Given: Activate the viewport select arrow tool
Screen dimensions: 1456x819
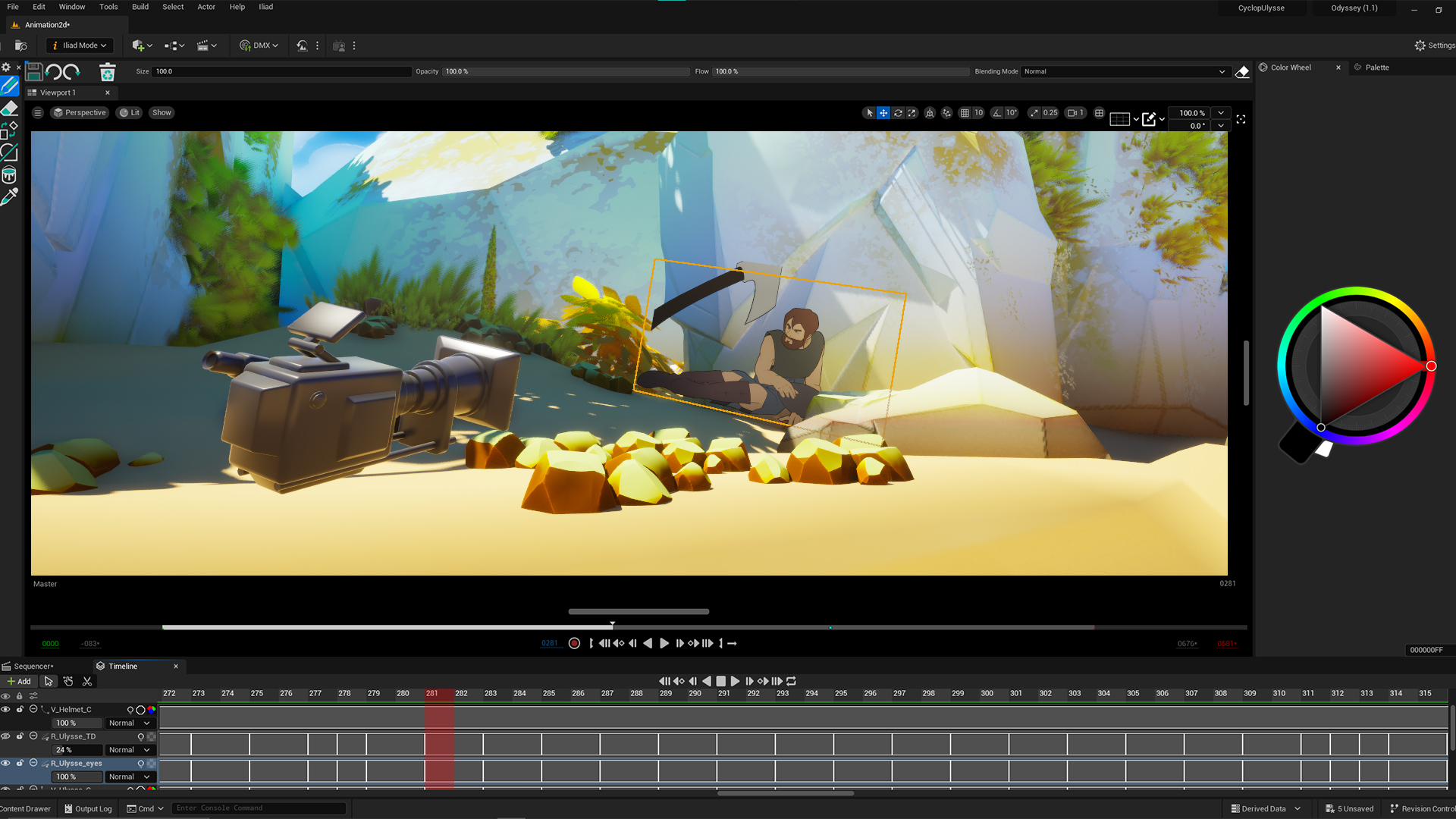Looking at the screenshot, I should (x=869, y=113).
